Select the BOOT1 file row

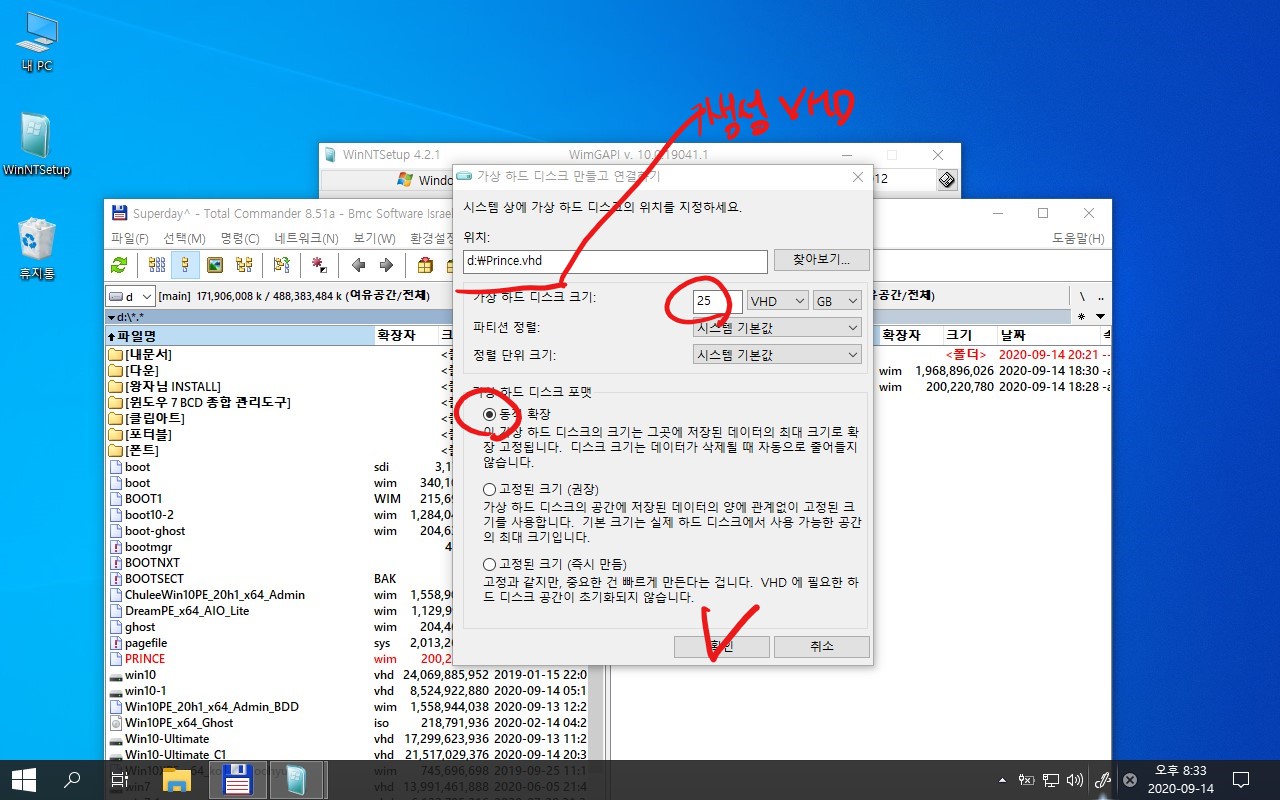[x=345, y=499]
